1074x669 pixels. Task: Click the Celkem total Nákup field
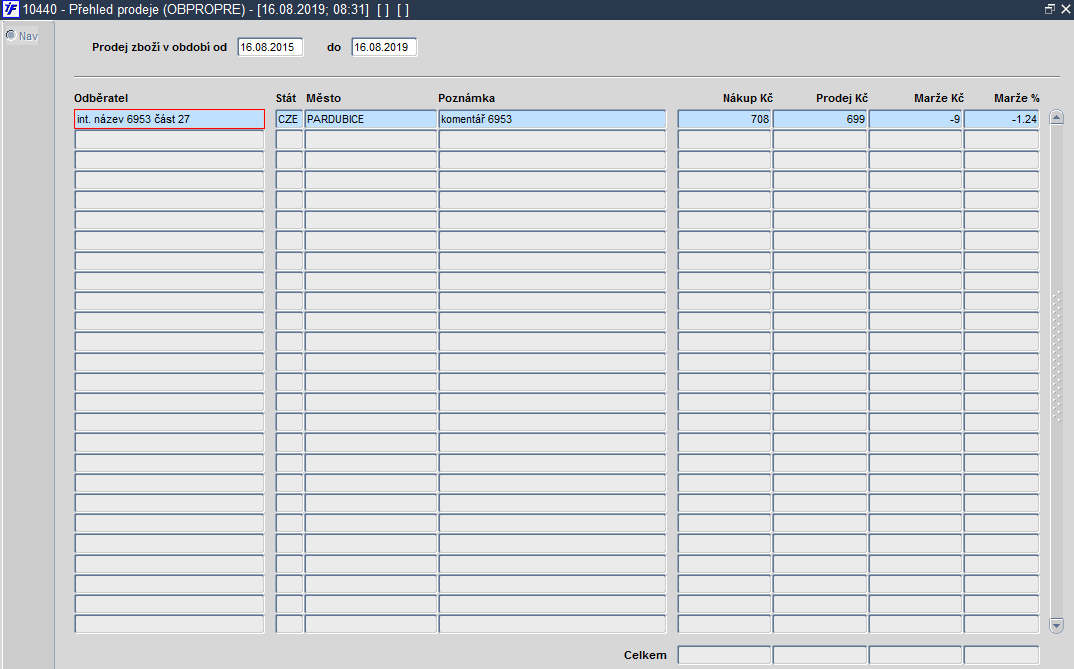coord(724,655)
